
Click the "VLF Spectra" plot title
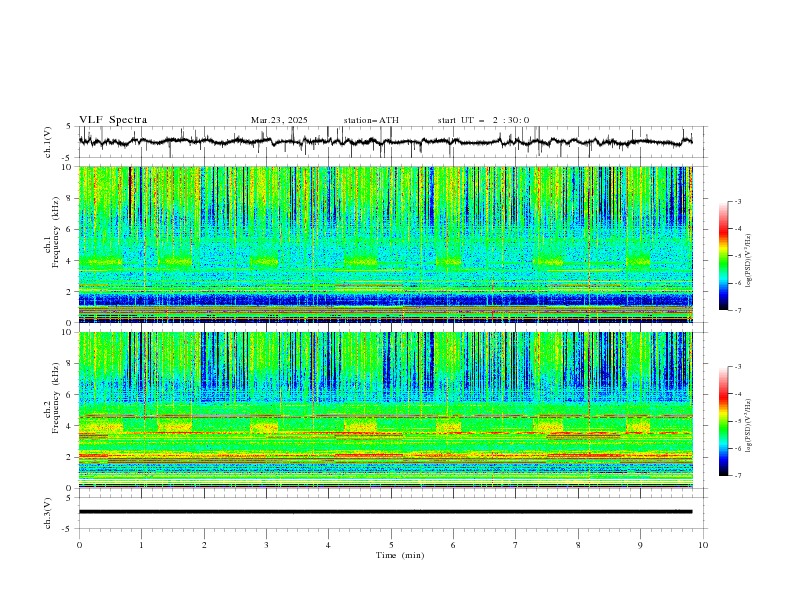[x=113, y=120]
